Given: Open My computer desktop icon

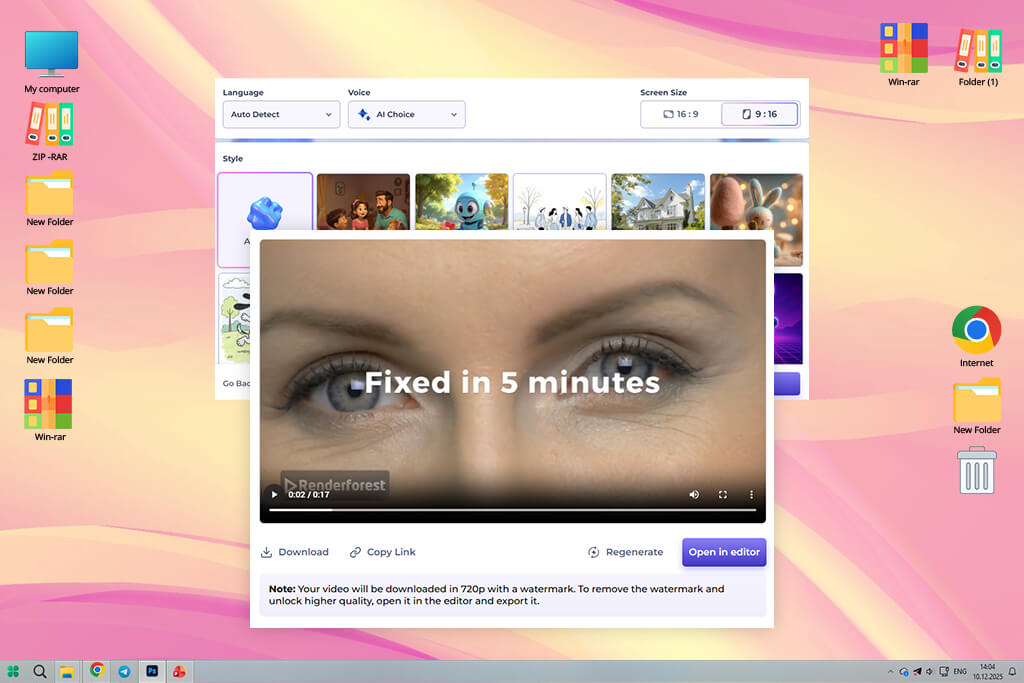Looking at the screenshot, I should pos(52,62).
